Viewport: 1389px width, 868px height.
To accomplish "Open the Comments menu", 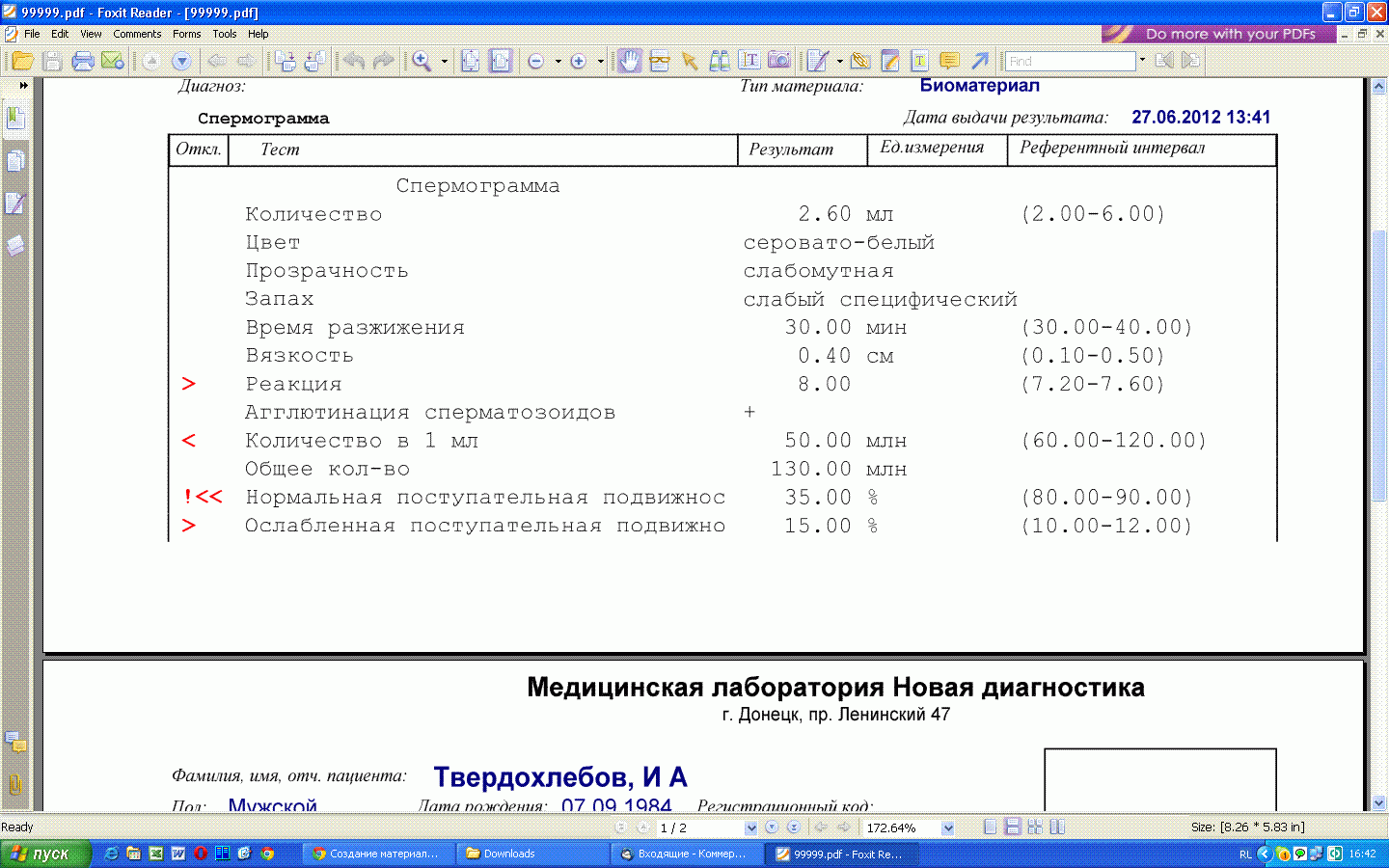I will click(137, 34).
